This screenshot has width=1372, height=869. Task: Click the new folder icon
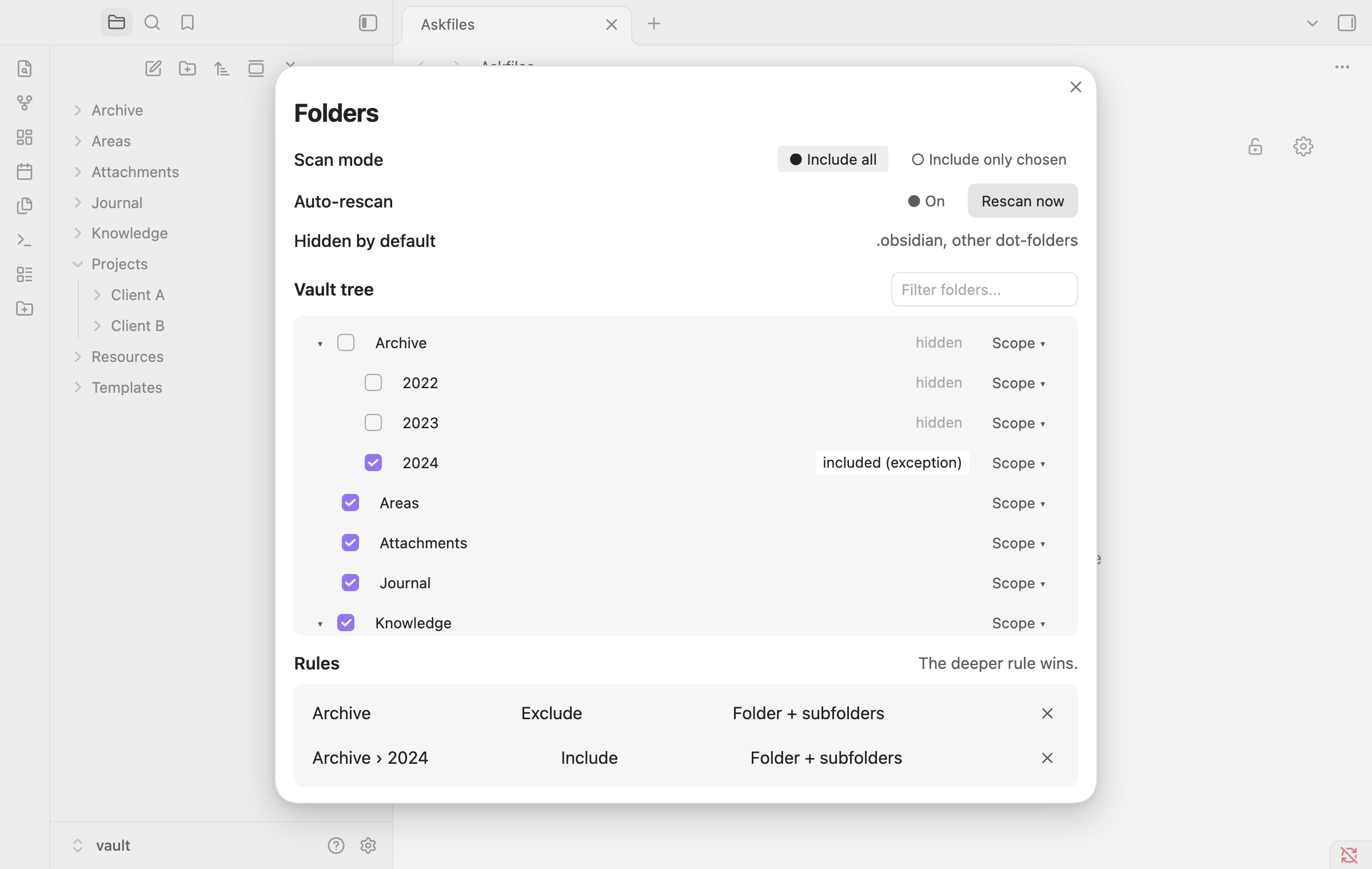pos(188,69)
